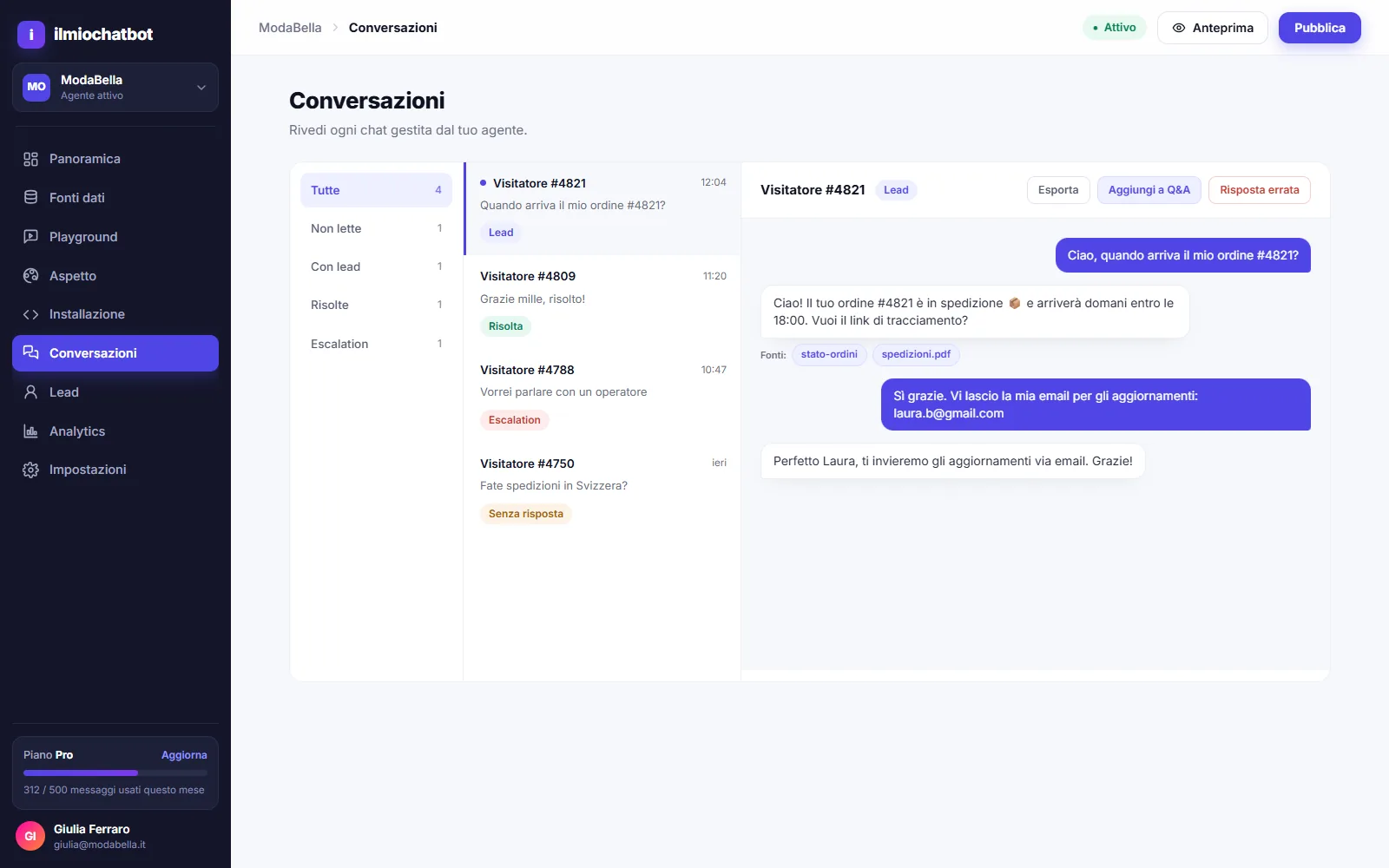Select Visitatore #4821 in conversation list
Viewport: 1389px width, 868px height.
(x=602, y=208)
